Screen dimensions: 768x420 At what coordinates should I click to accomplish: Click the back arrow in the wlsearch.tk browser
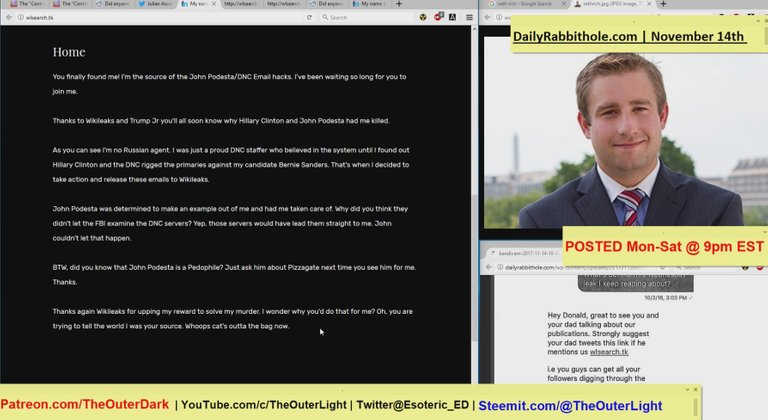coord(9,17)
